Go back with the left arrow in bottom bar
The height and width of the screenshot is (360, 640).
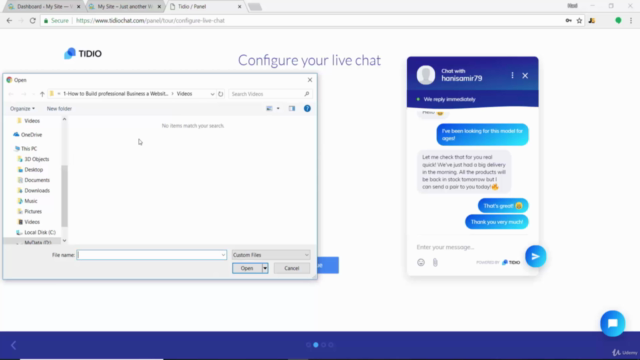13,345
